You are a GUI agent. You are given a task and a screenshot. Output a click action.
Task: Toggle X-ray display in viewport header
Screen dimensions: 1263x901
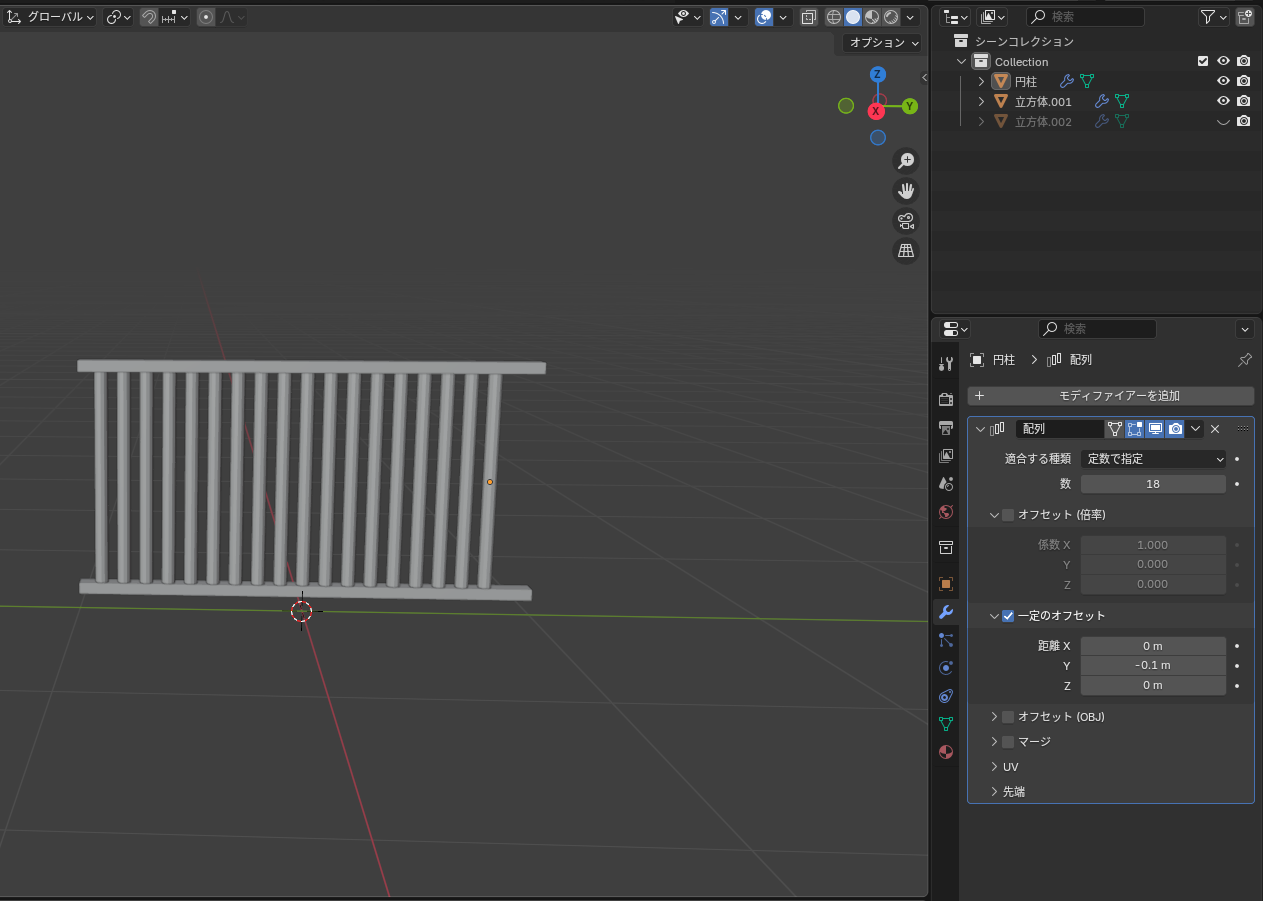pos(809,17)
